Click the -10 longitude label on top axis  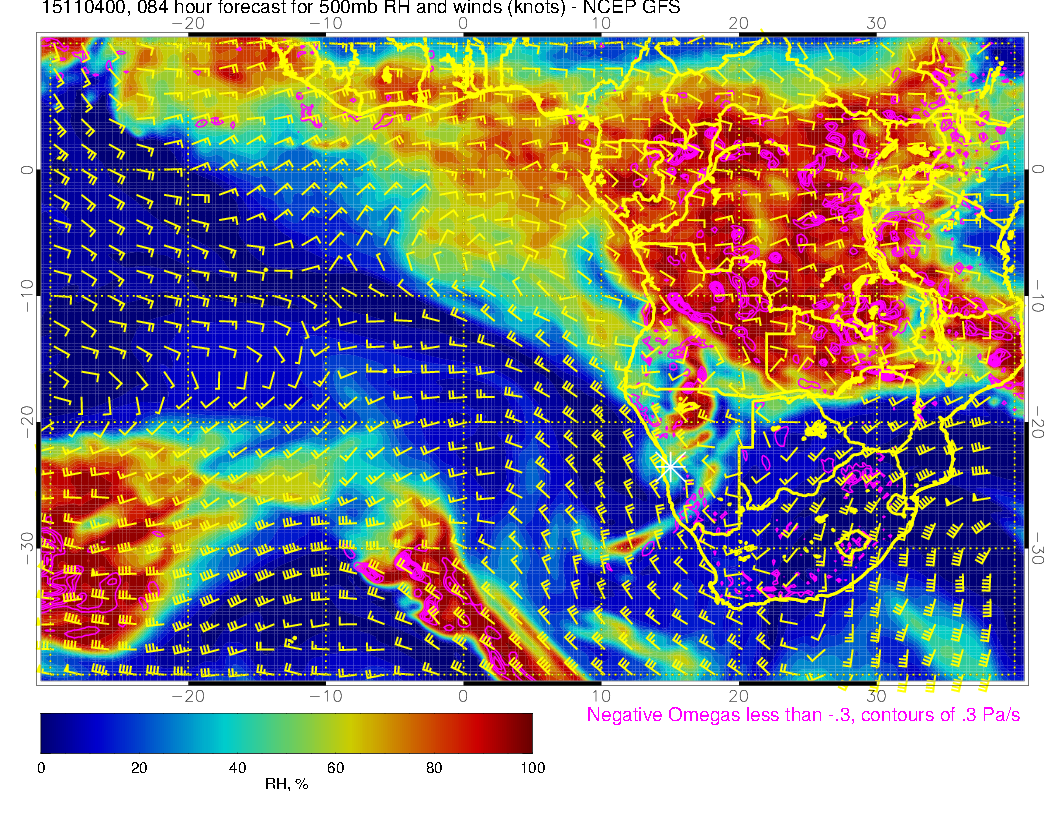click(x=325, y=23)
